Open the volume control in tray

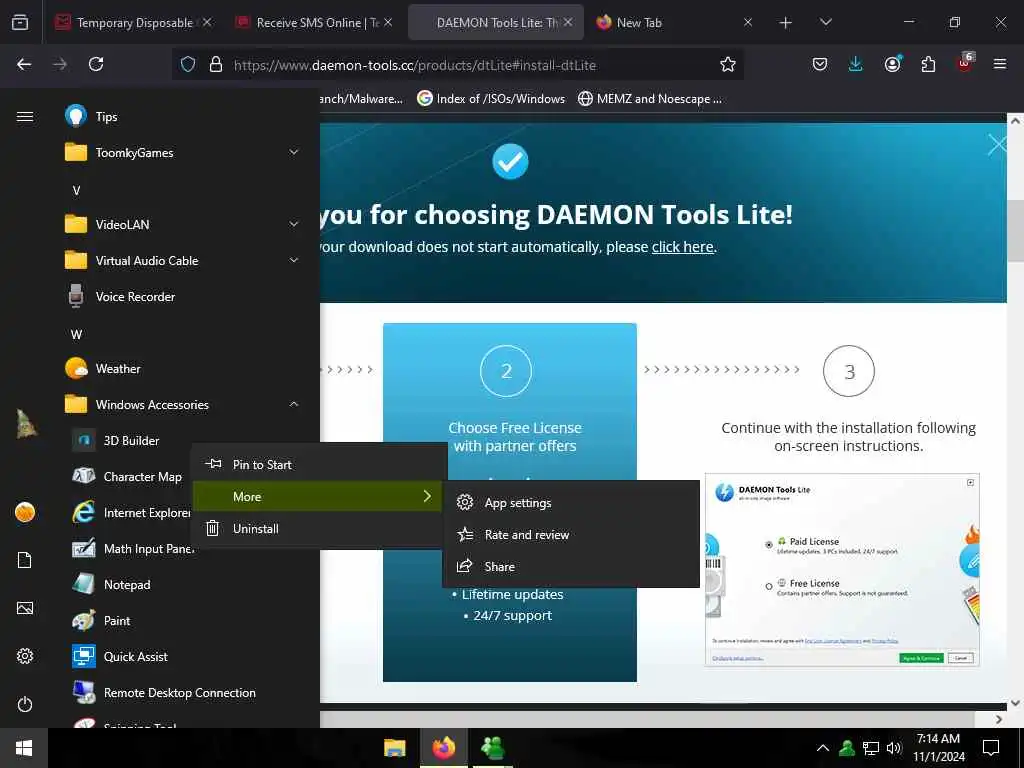tap(894, 748)
